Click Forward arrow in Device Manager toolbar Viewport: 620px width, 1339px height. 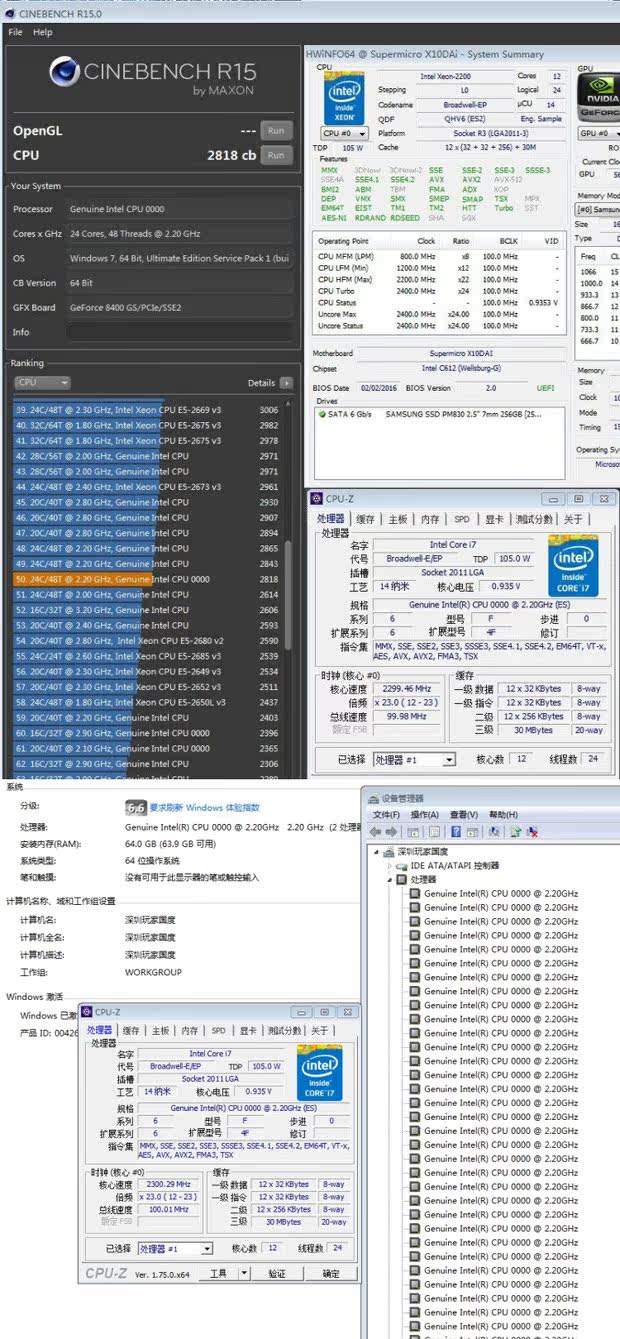391,831
